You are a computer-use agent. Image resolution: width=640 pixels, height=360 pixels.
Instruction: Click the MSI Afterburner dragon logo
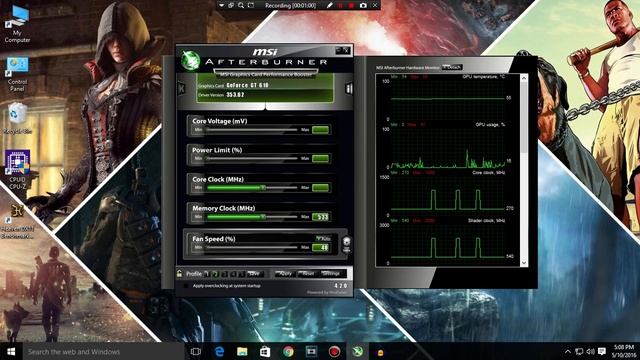(x=190, y=60)
